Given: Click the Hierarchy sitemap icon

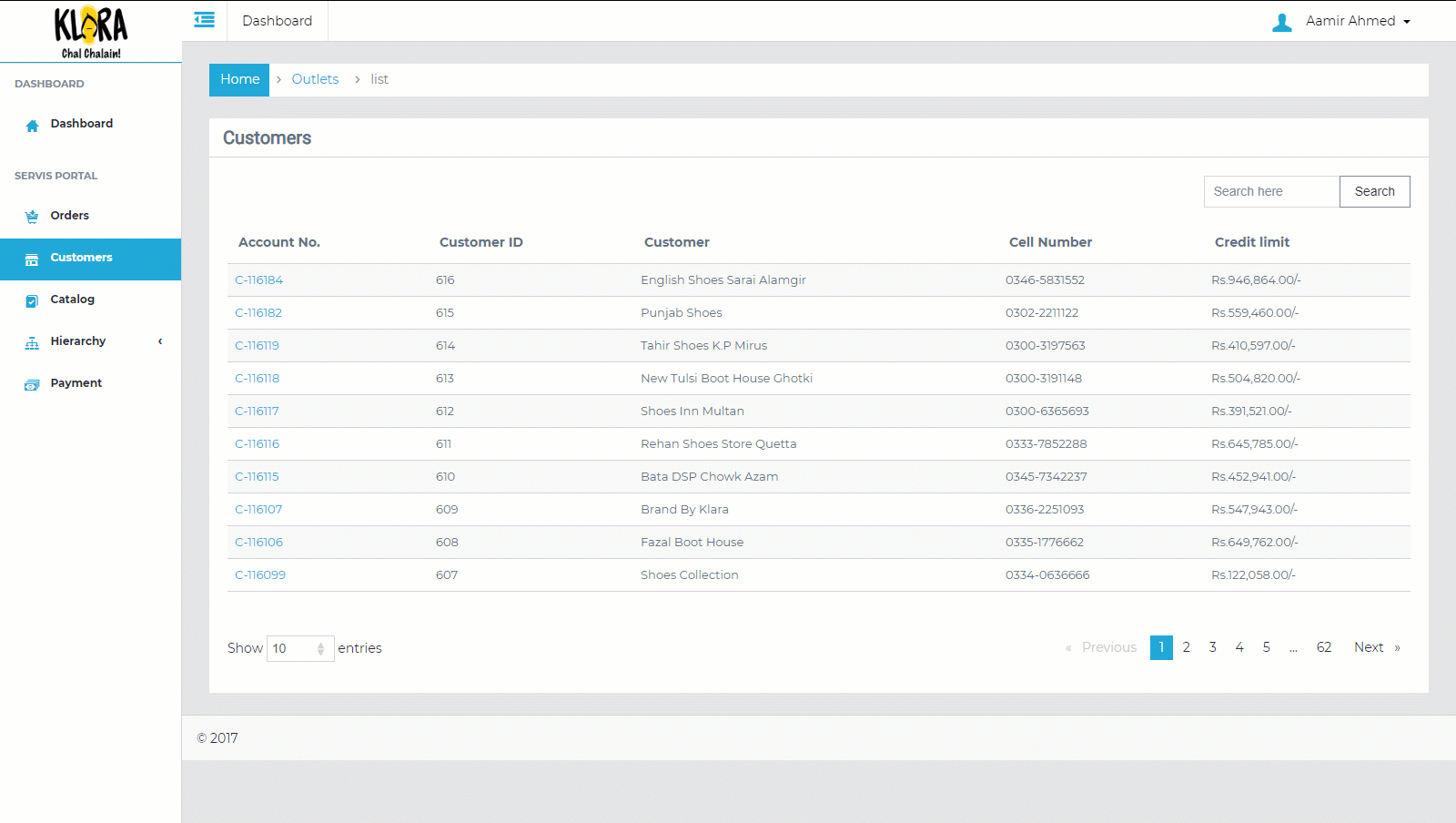Looking at the screenshot, I should pos(32,343).
